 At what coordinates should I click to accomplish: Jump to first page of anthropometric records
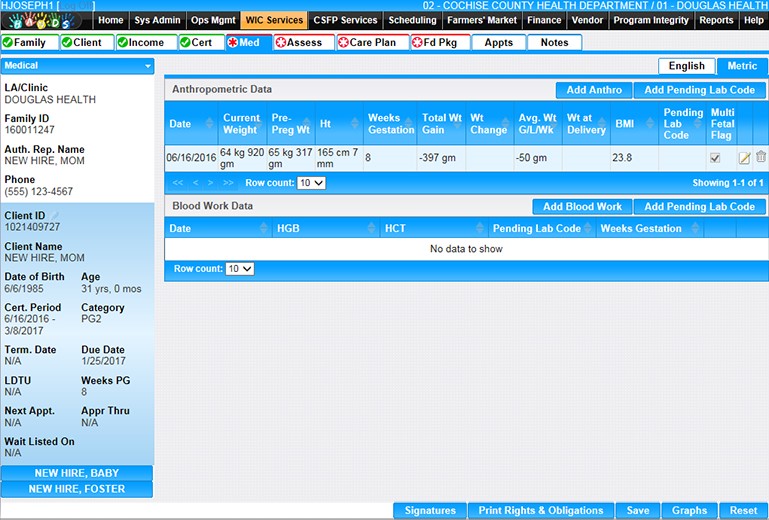pos(178,184)
